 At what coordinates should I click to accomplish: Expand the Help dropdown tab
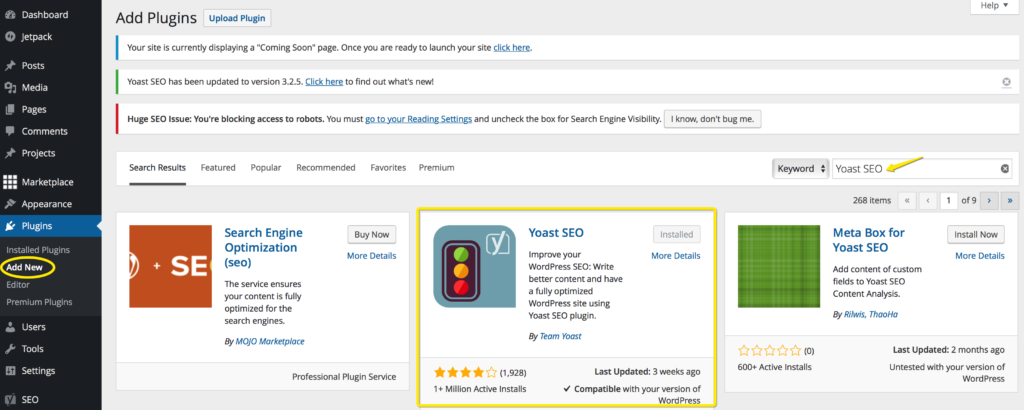click(994, 6)
